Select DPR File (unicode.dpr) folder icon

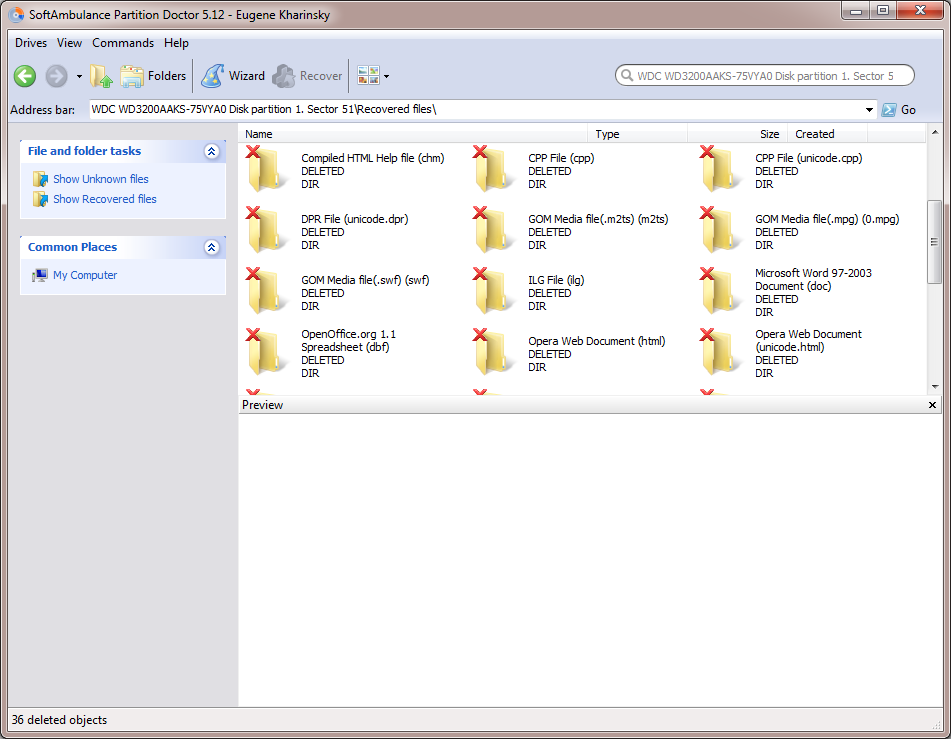[x=265, y=231]
